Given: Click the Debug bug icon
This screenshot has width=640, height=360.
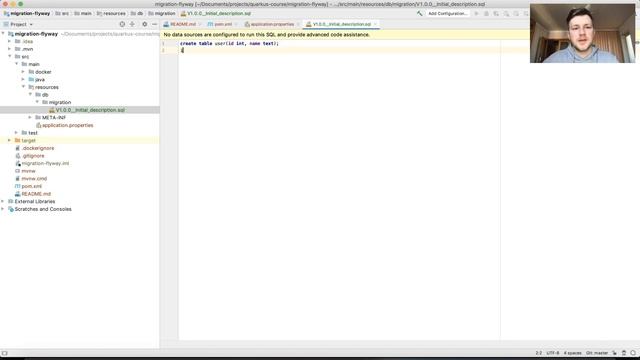Looking at the screenshot, I should 486,13.
